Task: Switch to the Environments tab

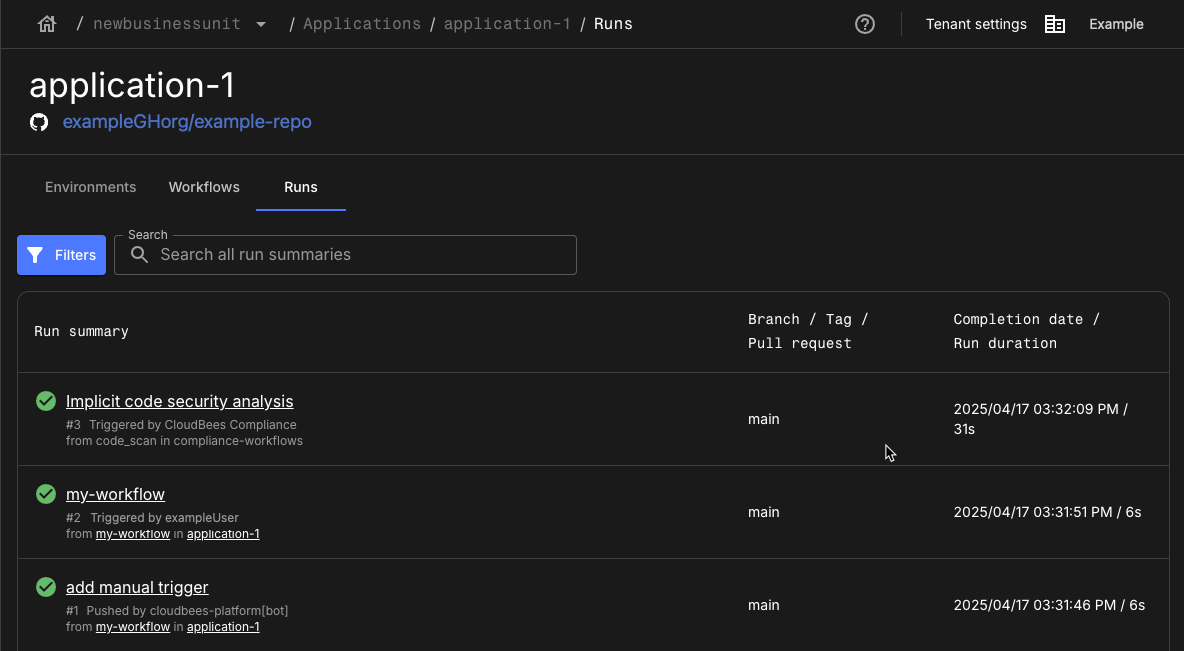Action: (x=91, y=187)
